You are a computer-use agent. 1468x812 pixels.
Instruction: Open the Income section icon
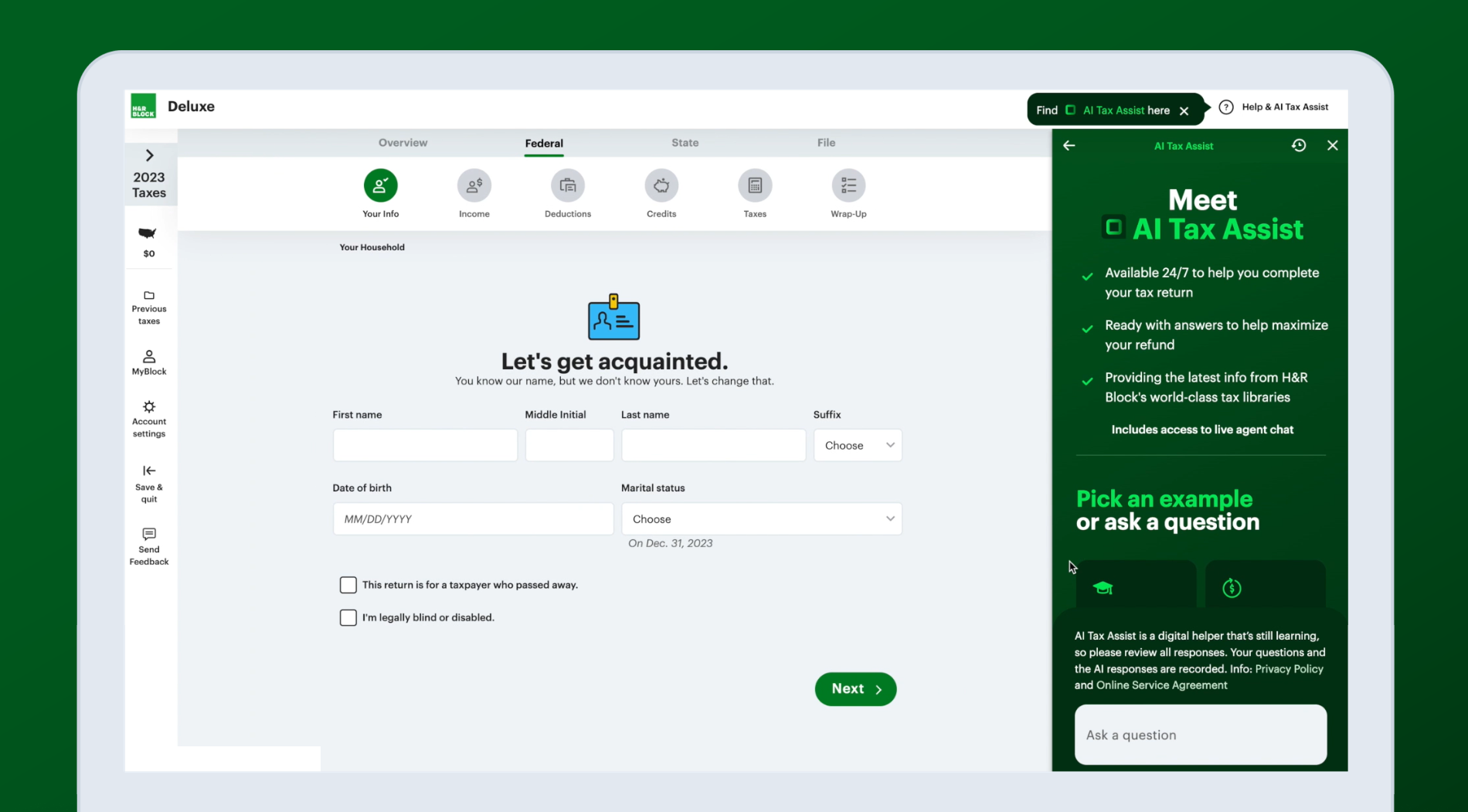pyautogui.click(x=474, y=185)
